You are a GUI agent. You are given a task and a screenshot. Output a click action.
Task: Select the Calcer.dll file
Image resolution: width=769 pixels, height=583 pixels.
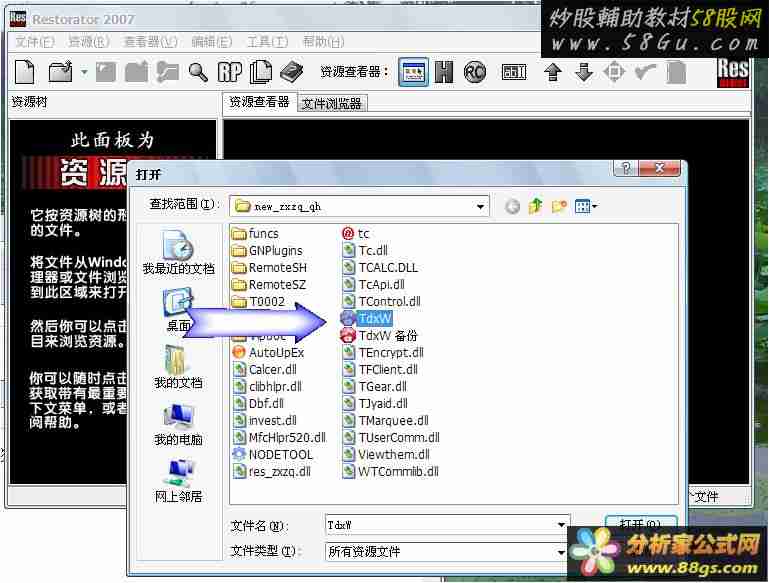(265, 370)
